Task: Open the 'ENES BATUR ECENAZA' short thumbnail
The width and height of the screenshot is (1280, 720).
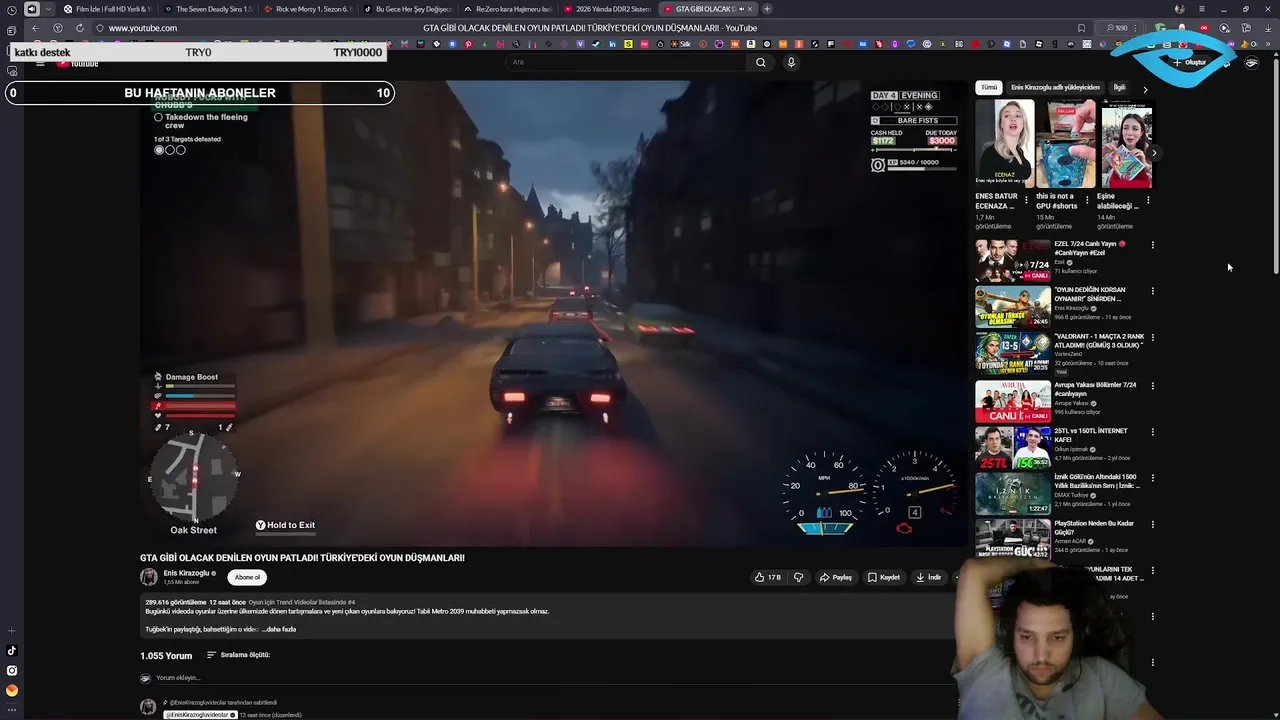Action: point(1005,145)
